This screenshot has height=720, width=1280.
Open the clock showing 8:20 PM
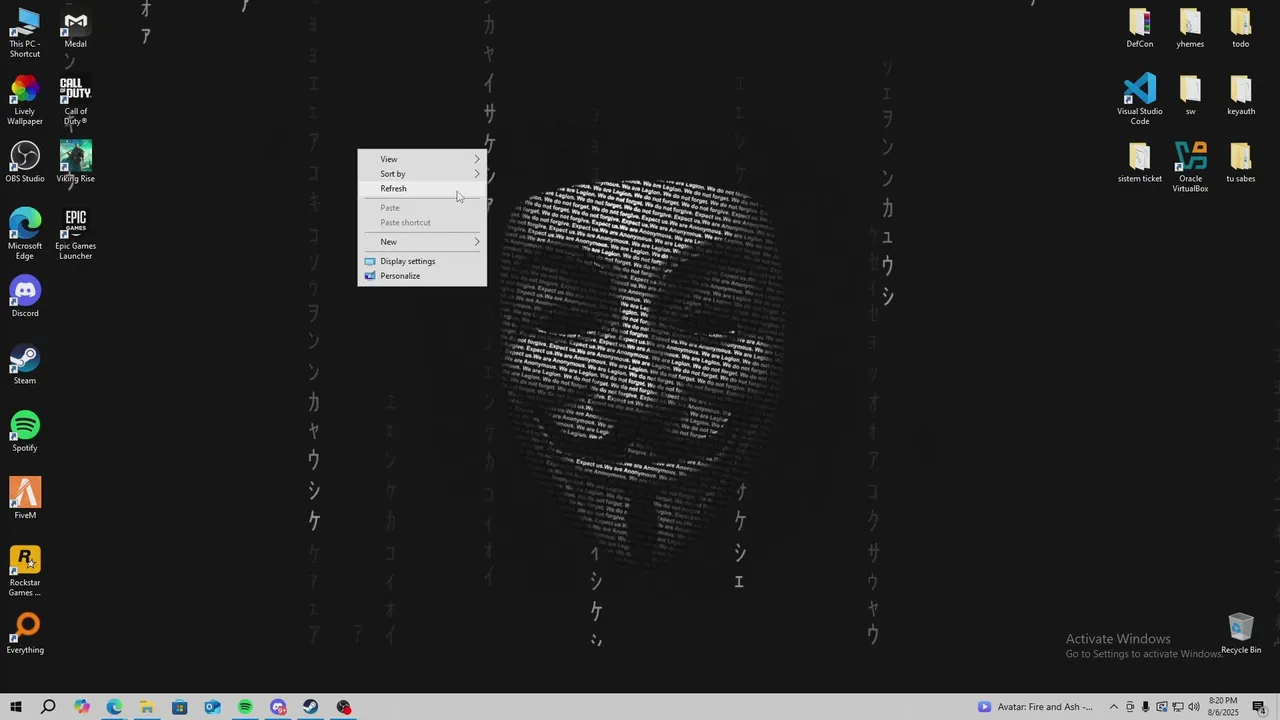(1223, 707)
